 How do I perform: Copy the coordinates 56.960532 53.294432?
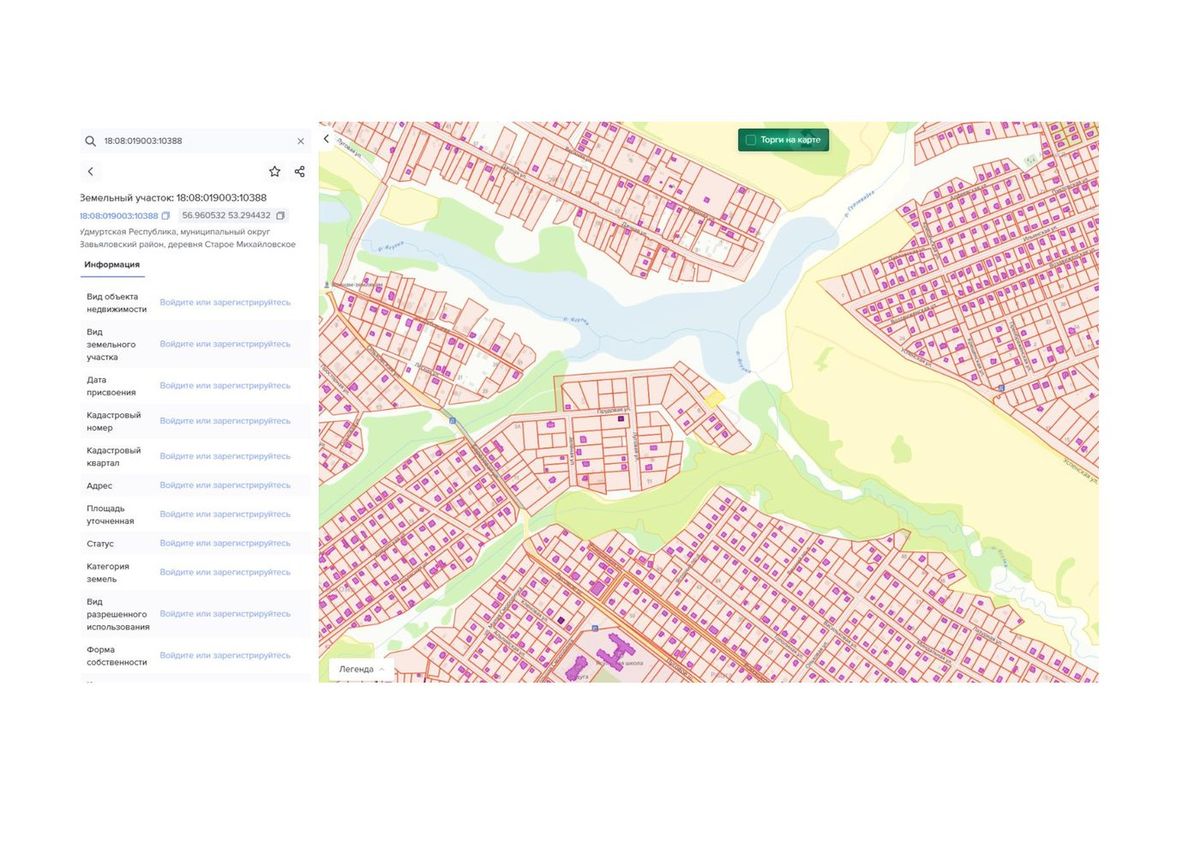point(281,216)
